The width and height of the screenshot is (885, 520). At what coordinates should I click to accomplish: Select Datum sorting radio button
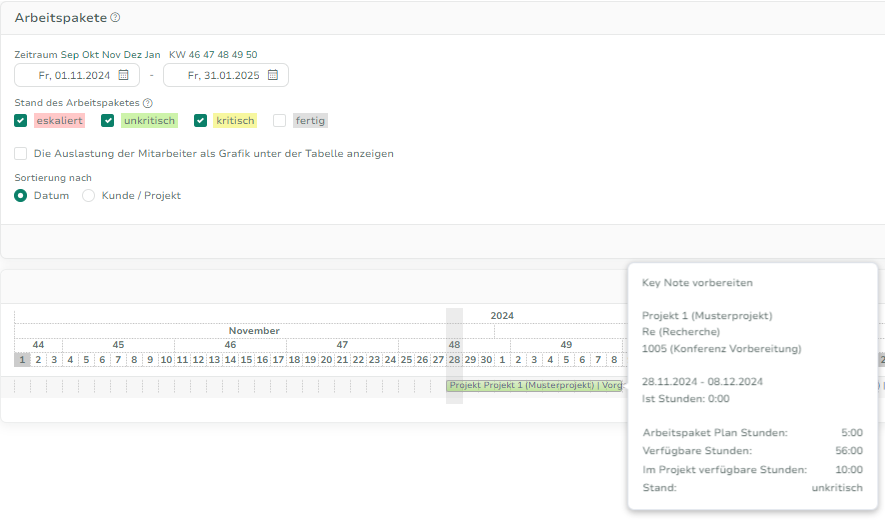pos(21,196)
